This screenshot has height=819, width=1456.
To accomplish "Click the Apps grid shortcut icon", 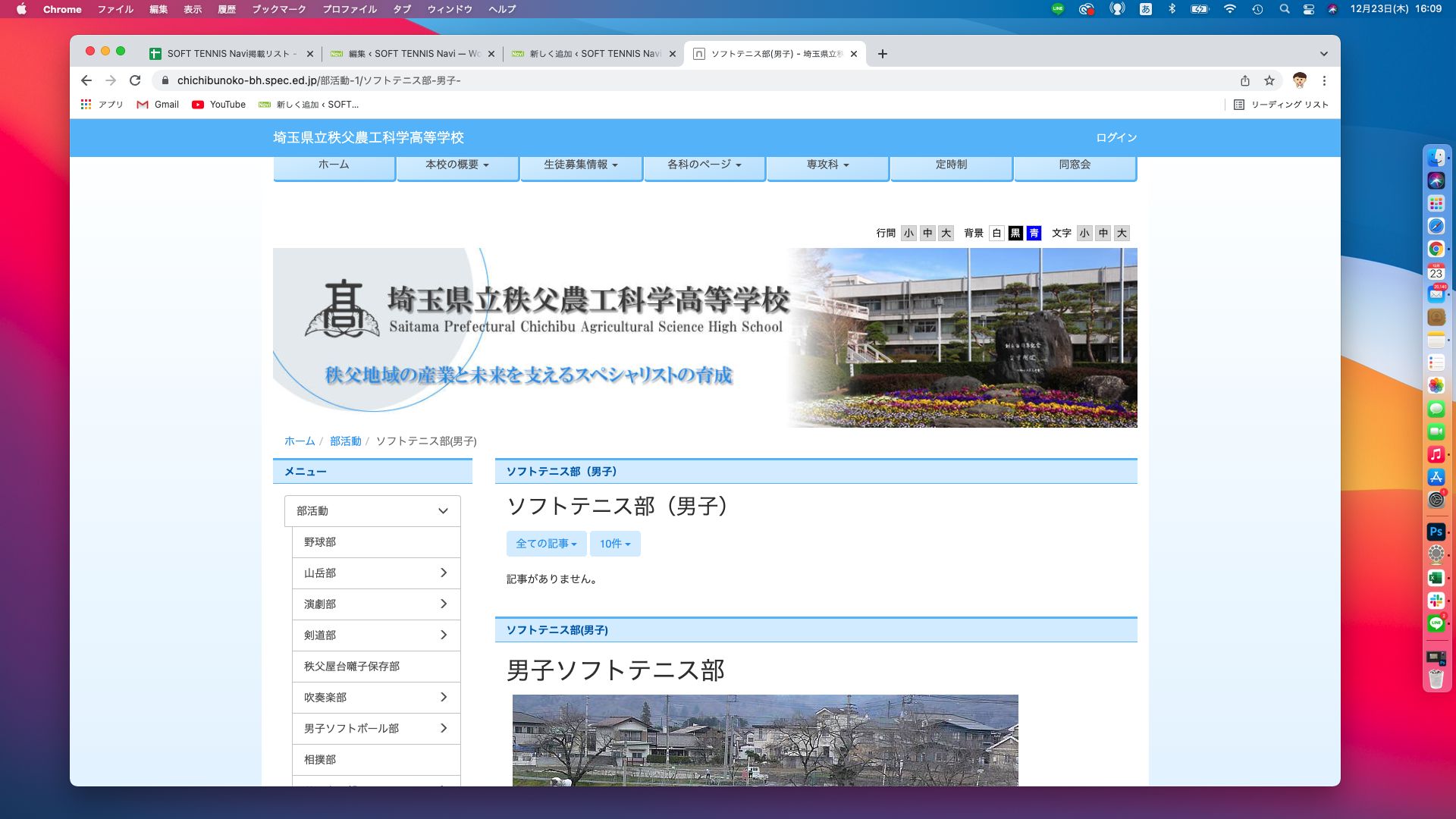I will [x=86, y=105].
